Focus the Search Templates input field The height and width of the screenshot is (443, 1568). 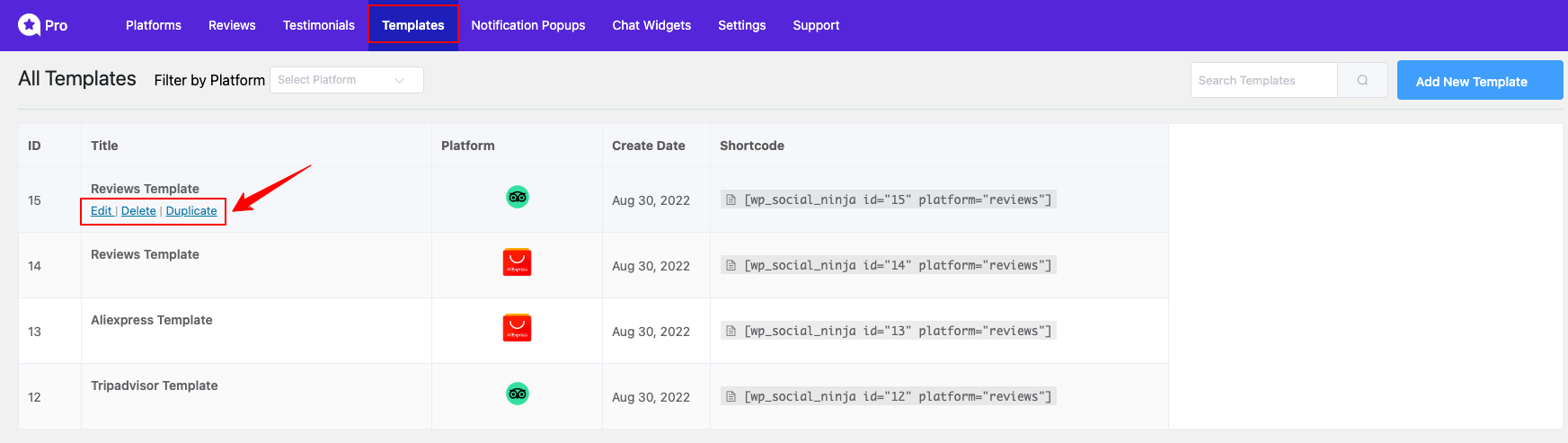click(1262, 80)
